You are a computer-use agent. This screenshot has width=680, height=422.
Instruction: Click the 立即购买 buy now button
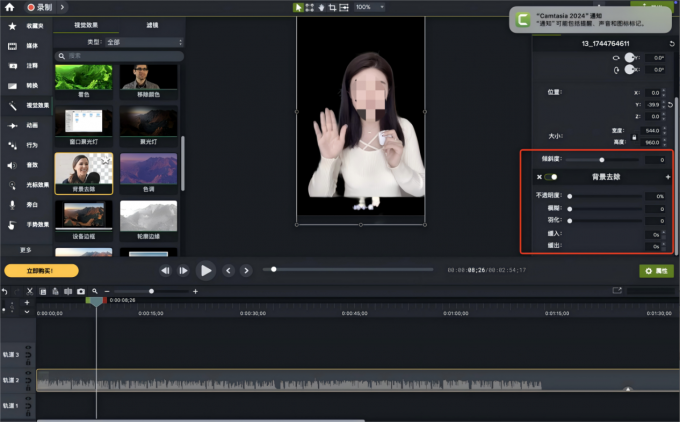point(41,271)
